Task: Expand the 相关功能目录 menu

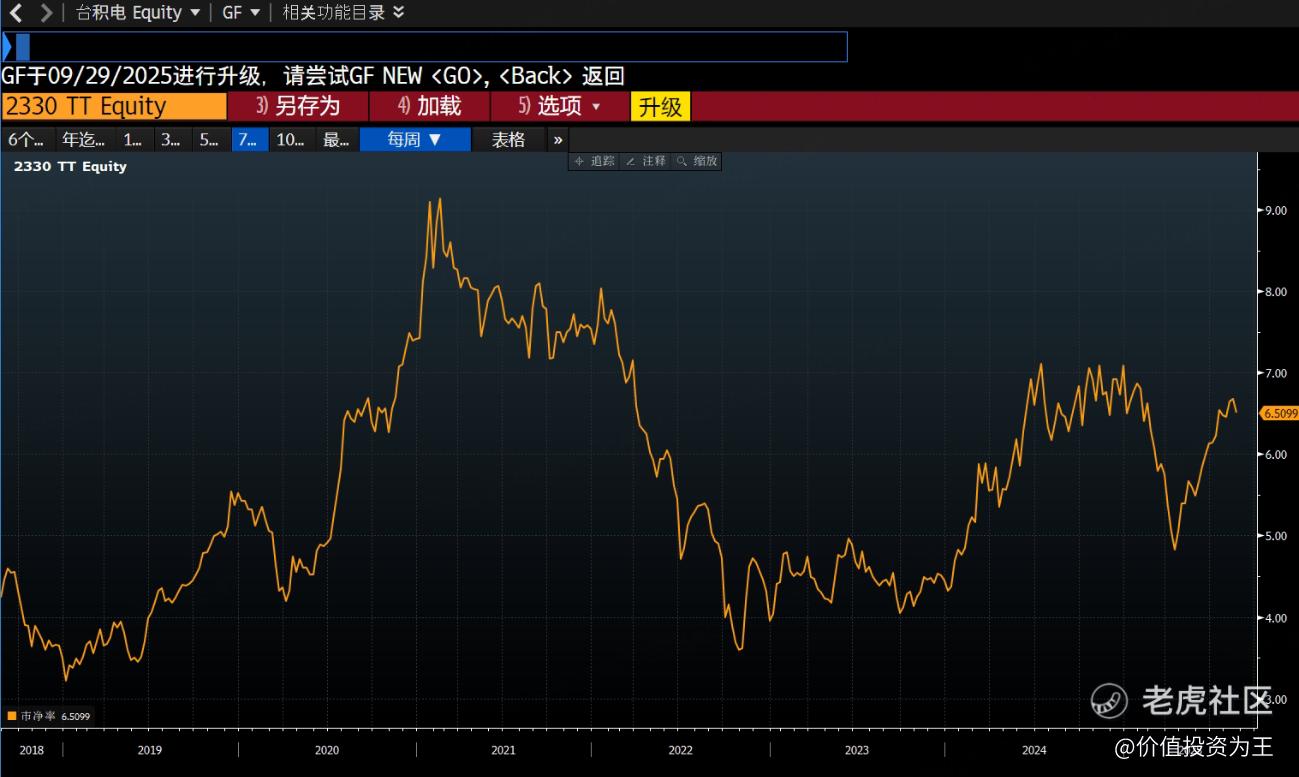Action: click(x=343, y=13)
